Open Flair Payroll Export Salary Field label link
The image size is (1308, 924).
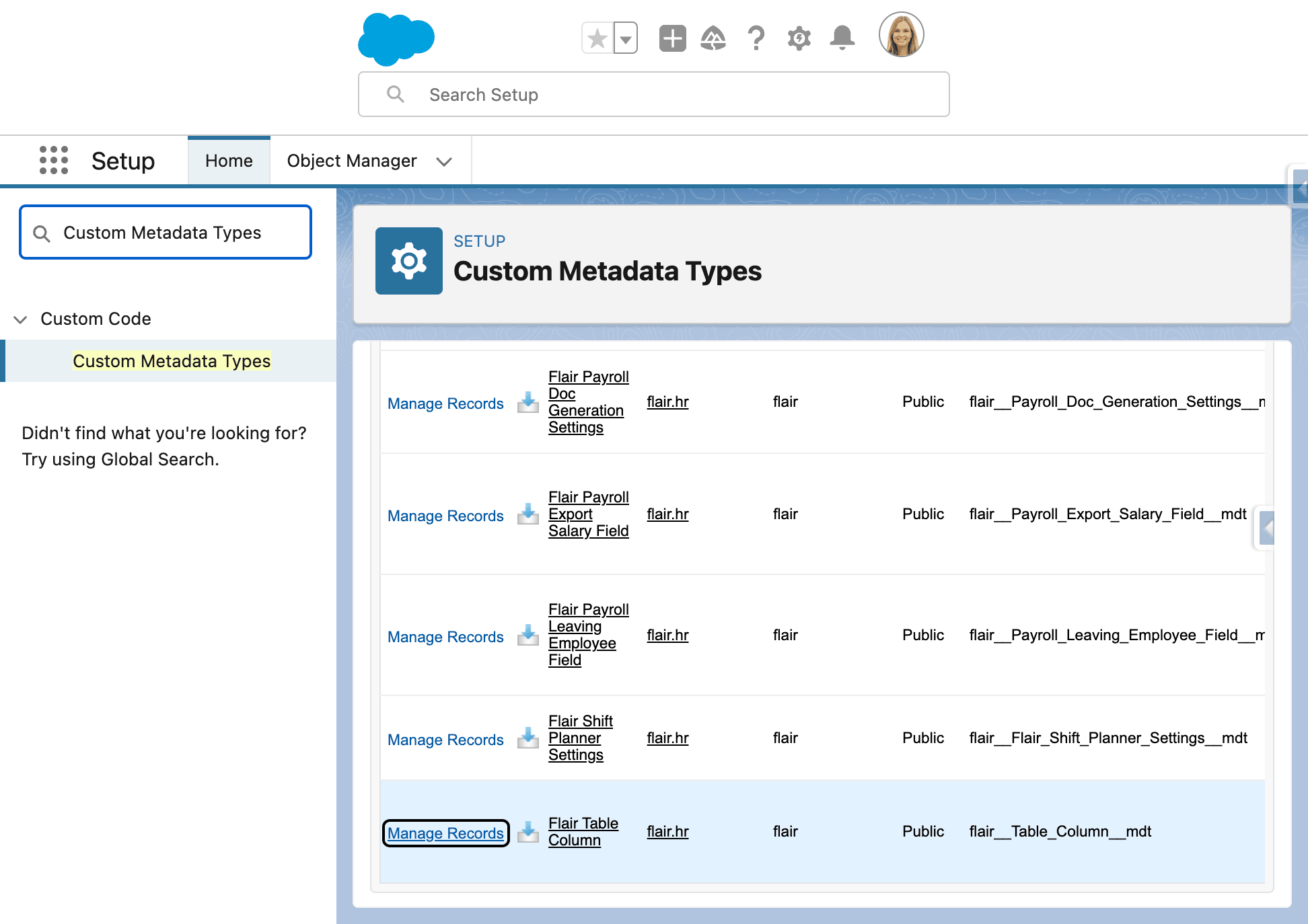(x=589, y=514)
